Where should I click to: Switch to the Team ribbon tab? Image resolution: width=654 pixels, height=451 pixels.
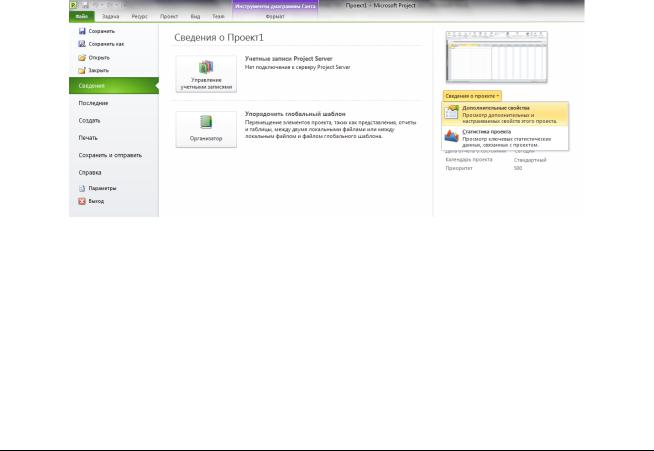point(218,16)
